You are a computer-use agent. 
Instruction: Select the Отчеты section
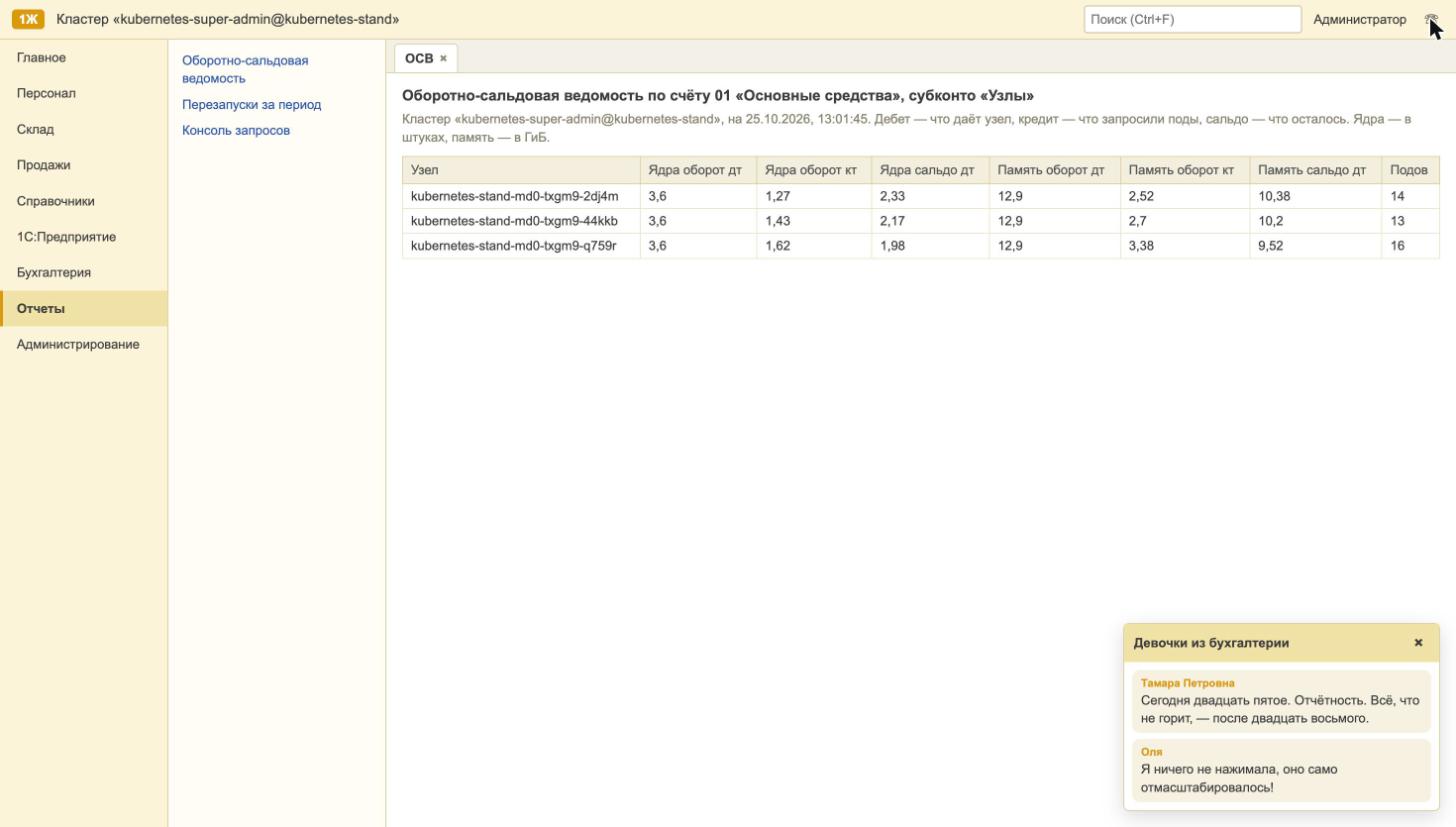(x=84, y=308)
